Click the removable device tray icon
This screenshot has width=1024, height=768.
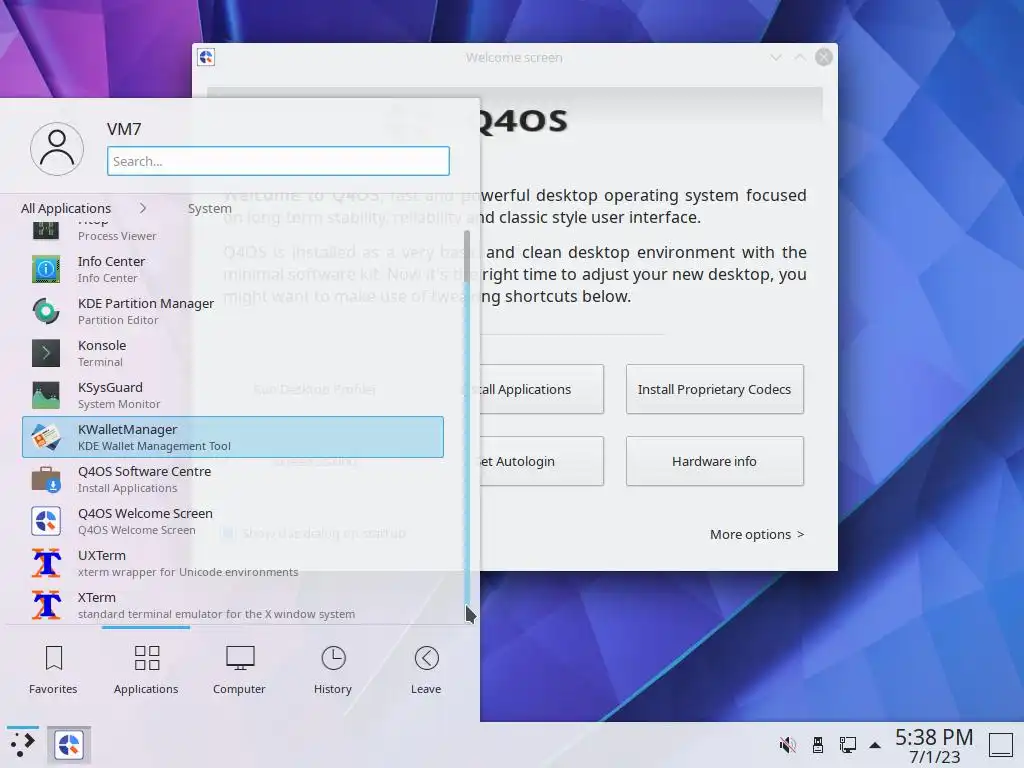point(818,744)
